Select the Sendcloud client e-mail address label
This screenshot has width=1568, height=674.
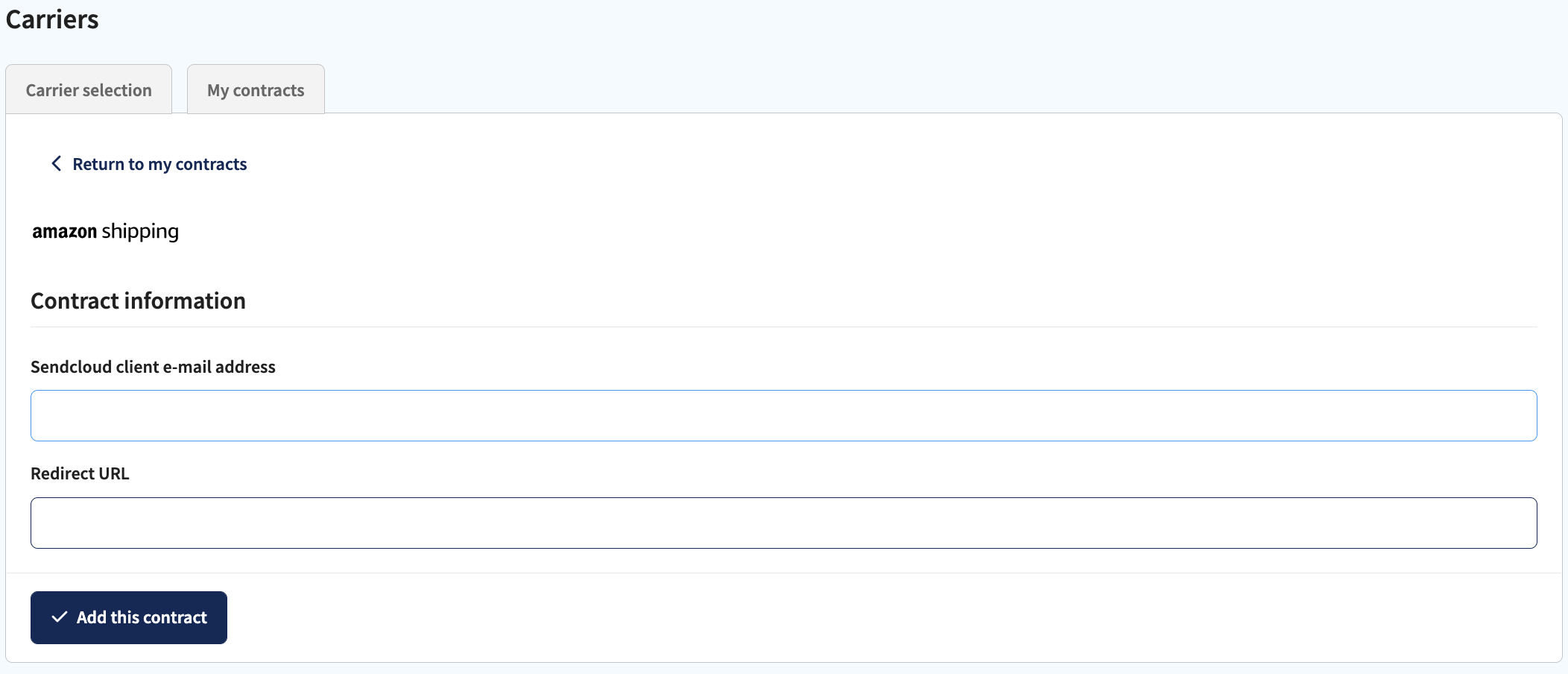(x=152, y=366)
